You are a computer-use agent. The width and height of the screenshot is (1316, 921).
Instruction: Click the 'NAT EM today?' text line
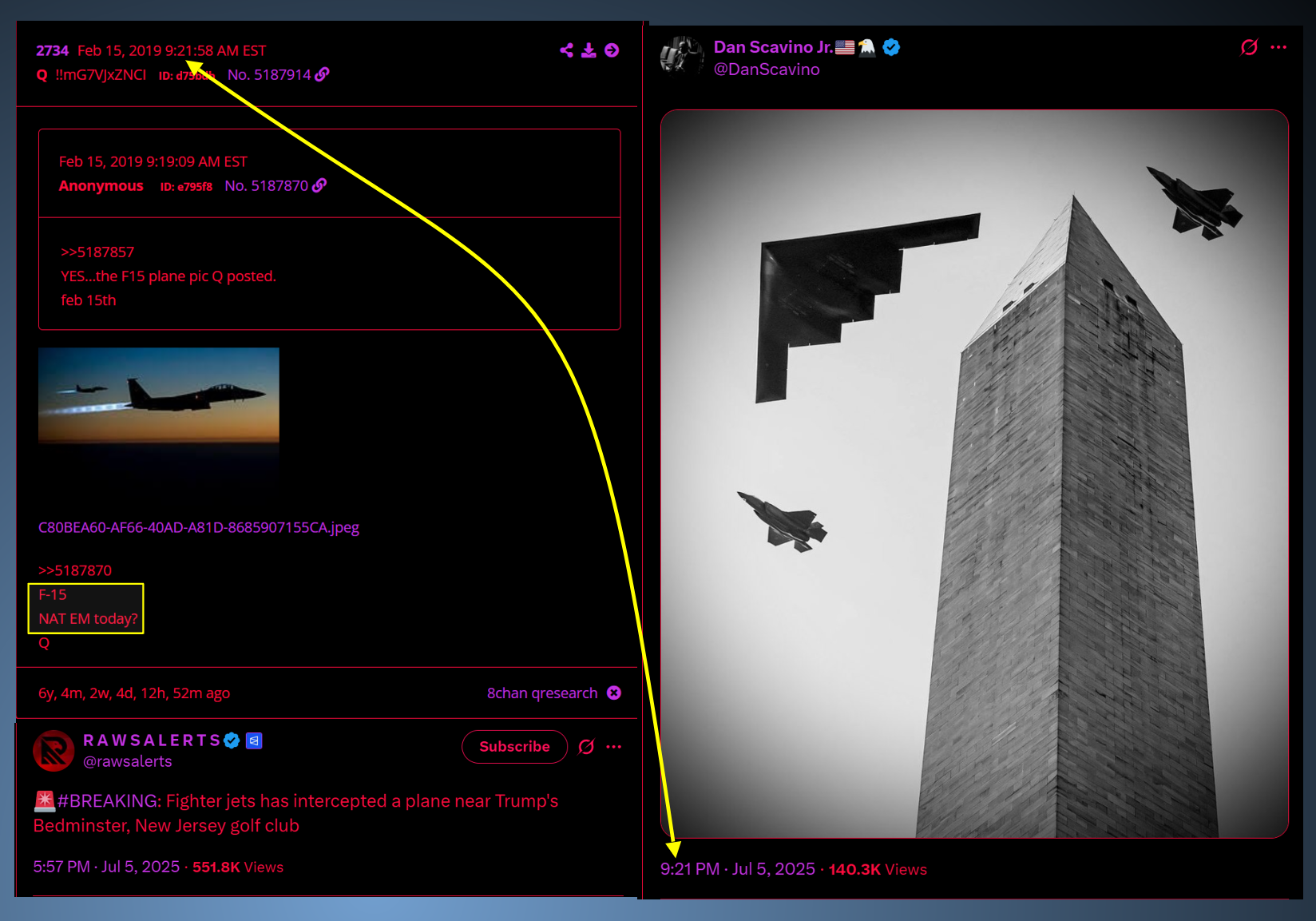pos(88,618)
